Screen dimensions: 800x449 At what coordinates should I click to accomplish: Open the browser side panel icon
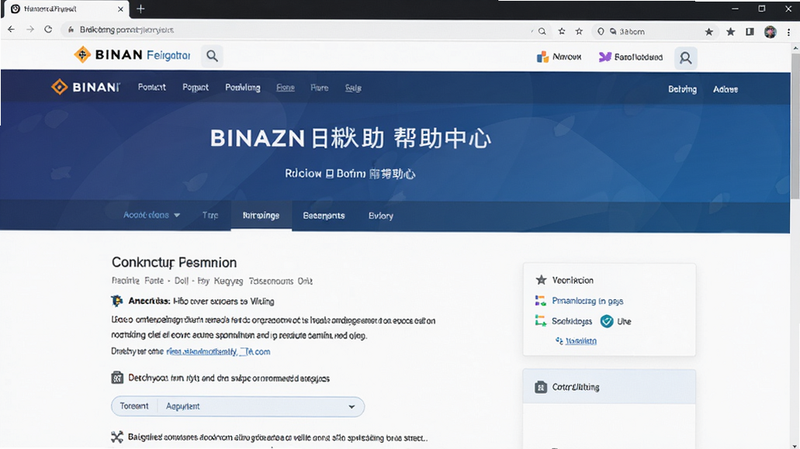click(x=749, y=32)
